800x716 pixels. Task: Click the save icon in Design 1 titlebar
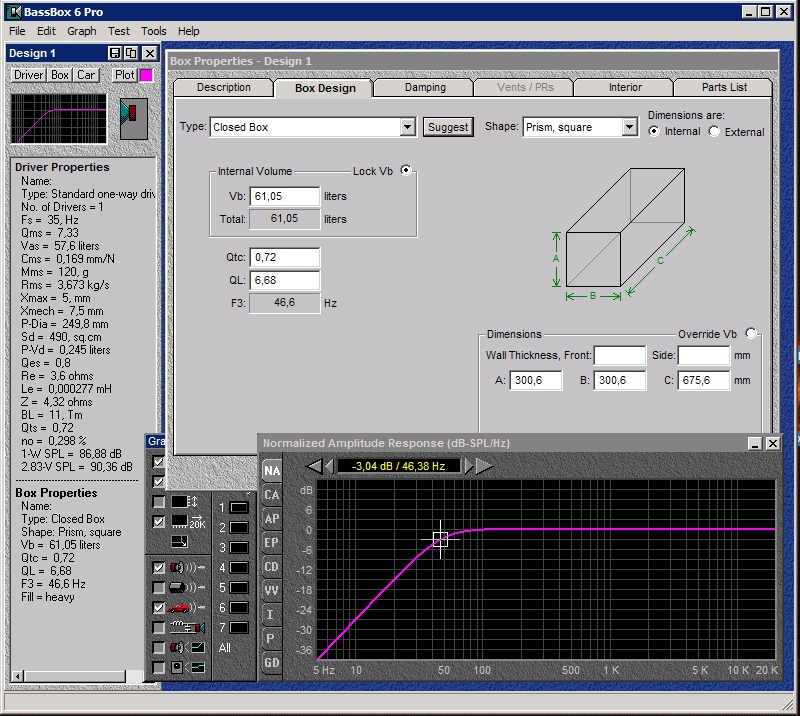pyautogui.click(x=115, y=53)
